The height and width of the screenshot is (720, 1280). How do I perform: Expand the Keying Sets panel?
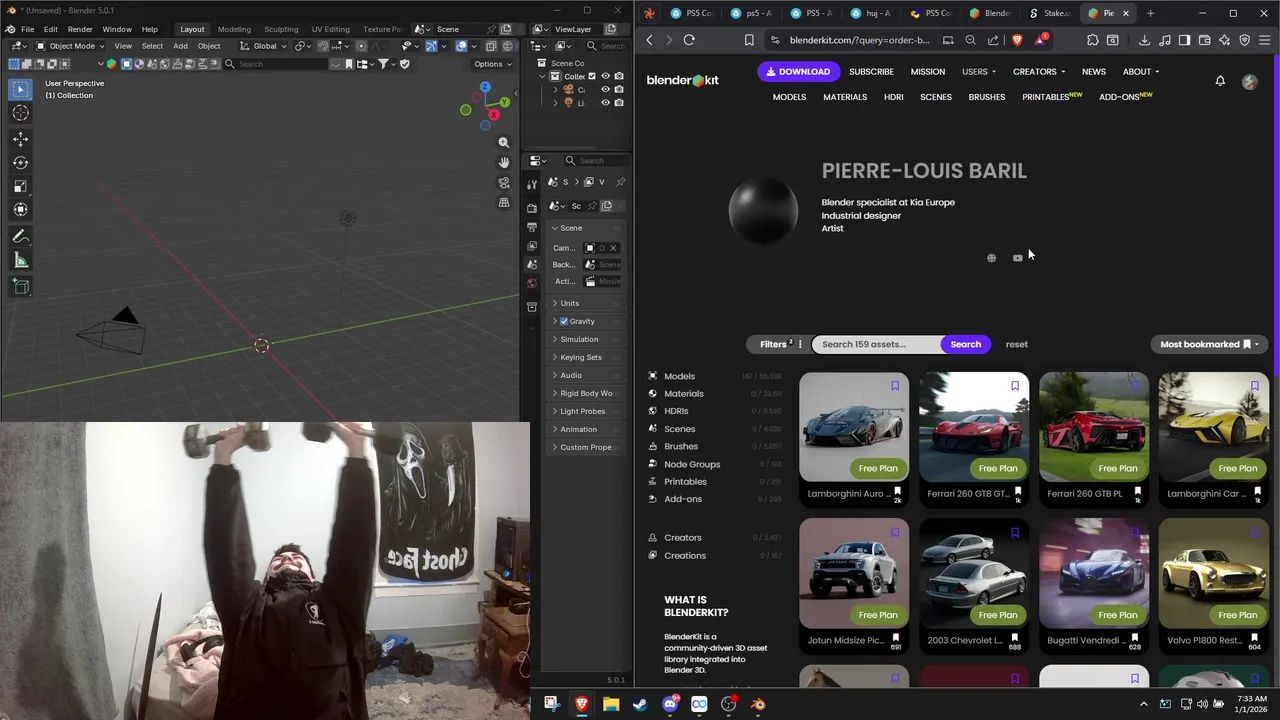[587, 357]
